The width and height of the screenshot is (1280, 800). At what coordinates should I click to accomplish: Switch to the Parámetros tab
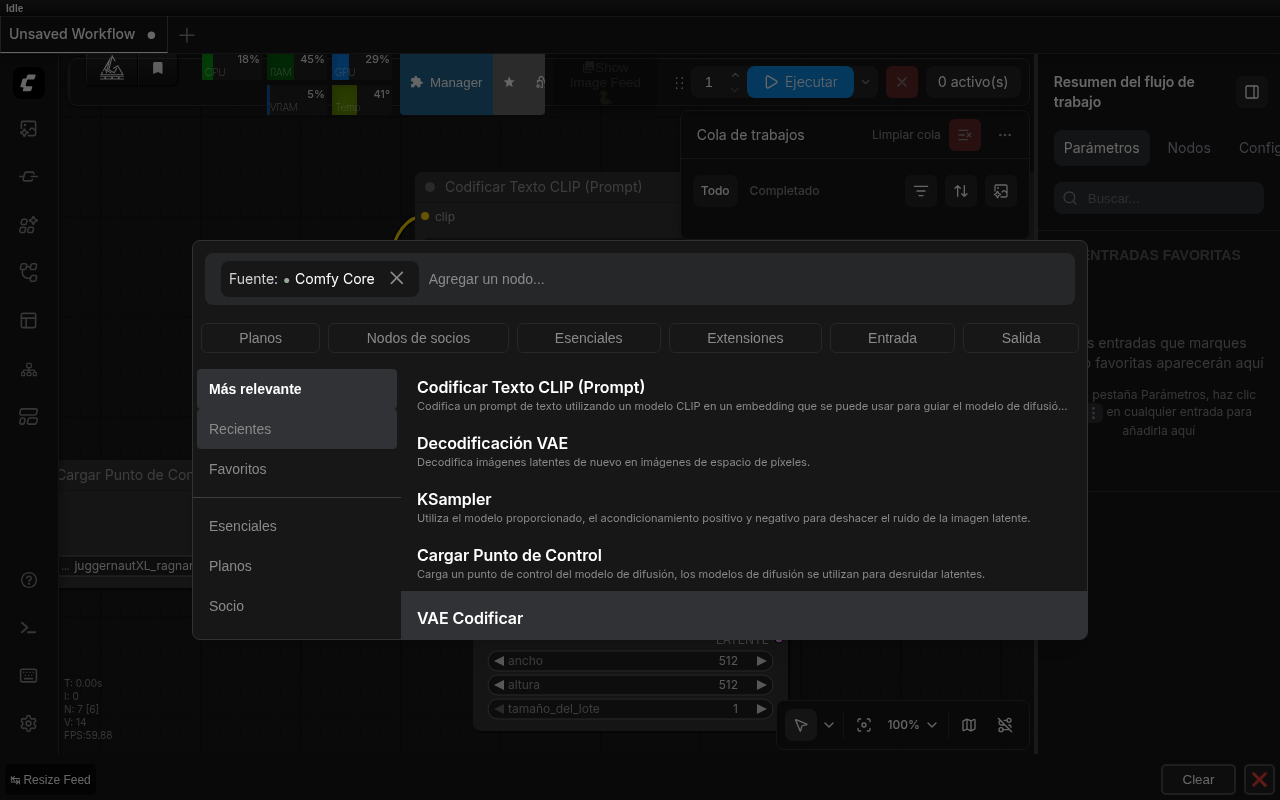pyautogui.click(x=1101, y=148)
